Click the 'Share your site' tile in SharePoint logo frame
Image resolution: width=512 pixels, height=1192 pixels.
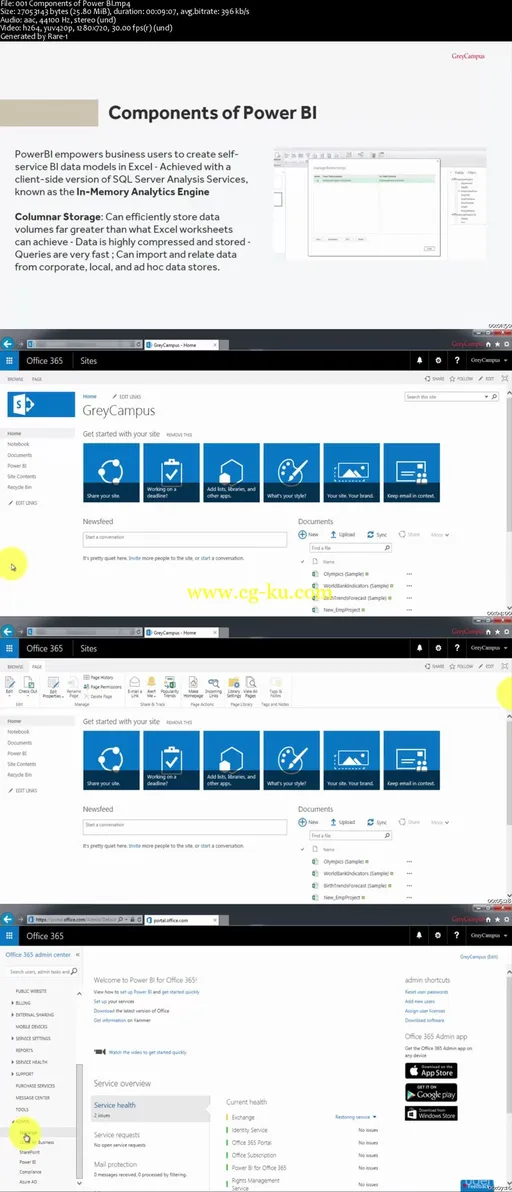pos(111,473)
